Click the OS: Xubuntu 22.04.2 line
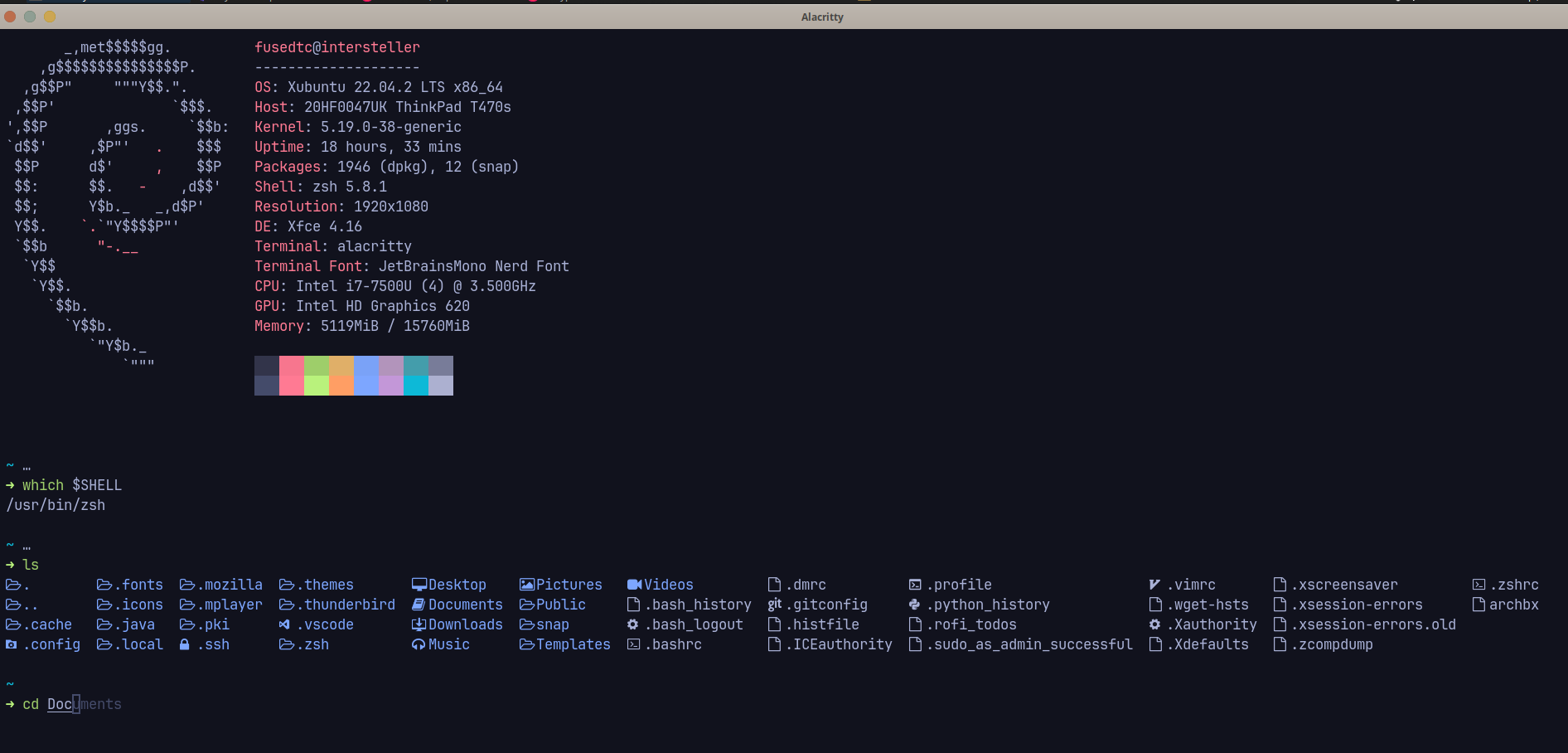 click(x=379, y=87)
